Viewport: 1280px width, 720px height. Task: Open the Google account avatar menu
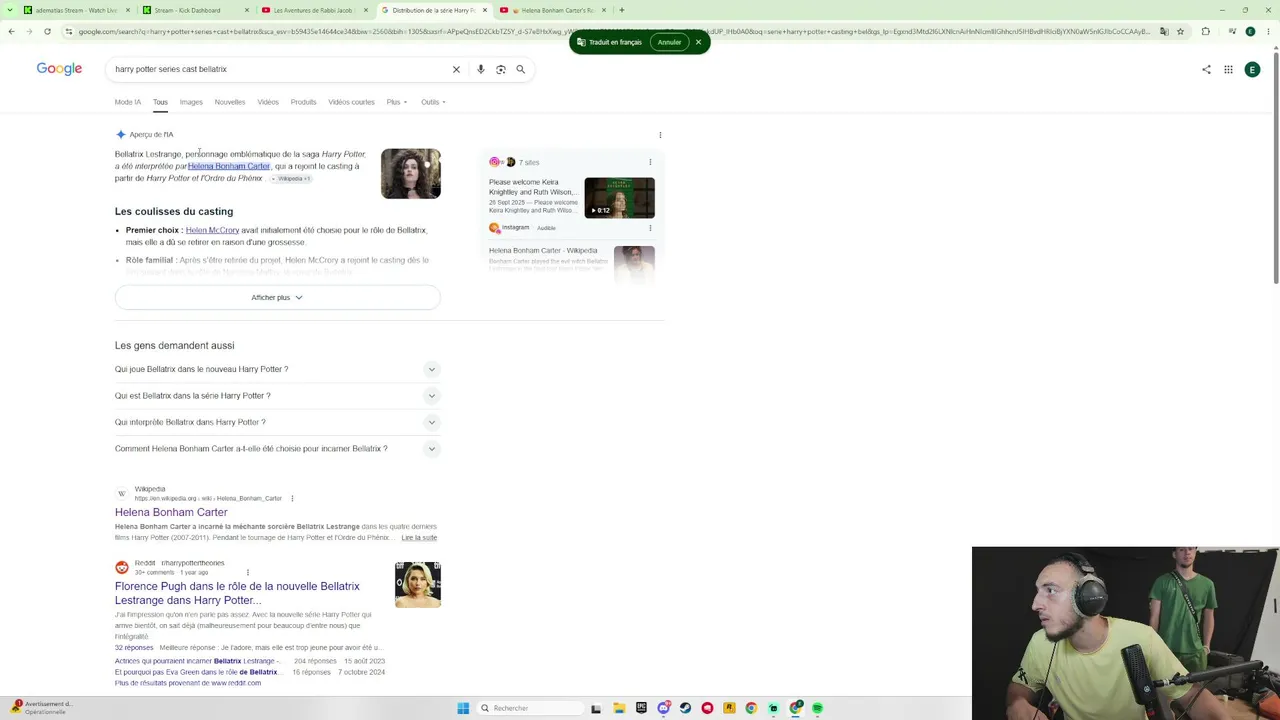coord(1252,69)
